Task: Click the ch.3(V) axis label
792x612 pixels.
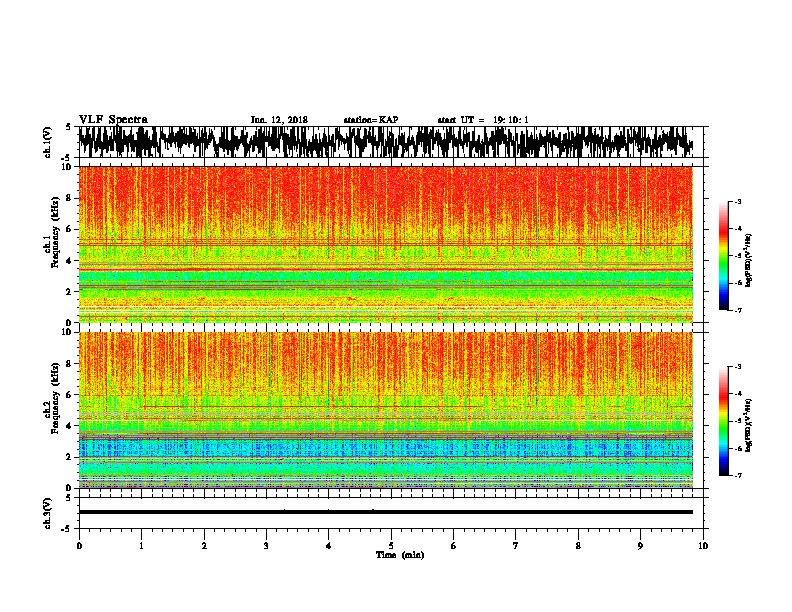Action: click(x=48, y=513)
